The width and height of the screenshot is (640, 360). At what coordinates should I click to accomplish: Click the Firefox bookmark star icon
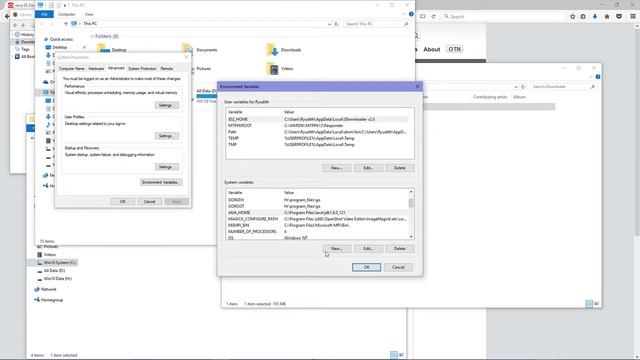(572, 16)
